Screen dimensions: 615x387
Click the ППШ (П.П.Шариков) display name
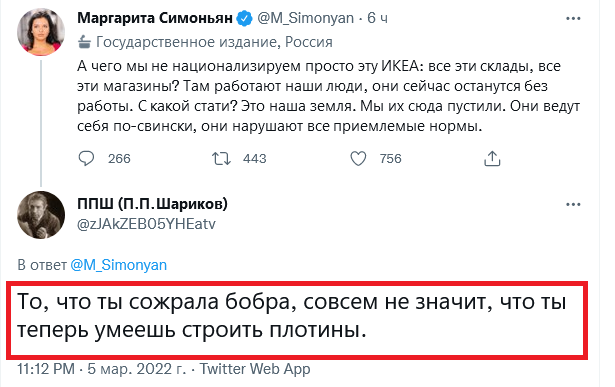[152, 204]
